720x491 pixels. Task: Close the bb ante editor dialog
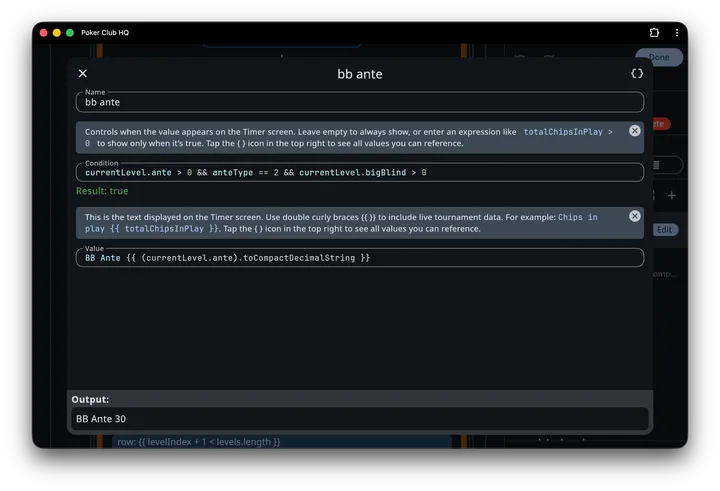pos(83,73)
